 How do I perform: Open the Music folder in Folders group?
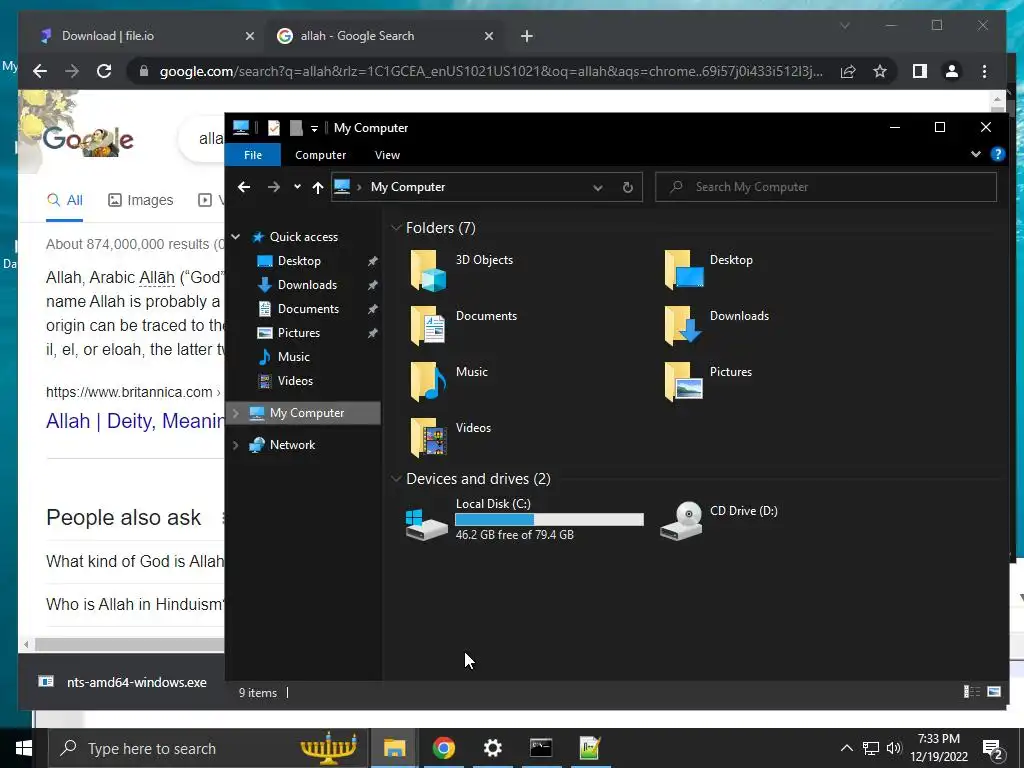(428, 382)
